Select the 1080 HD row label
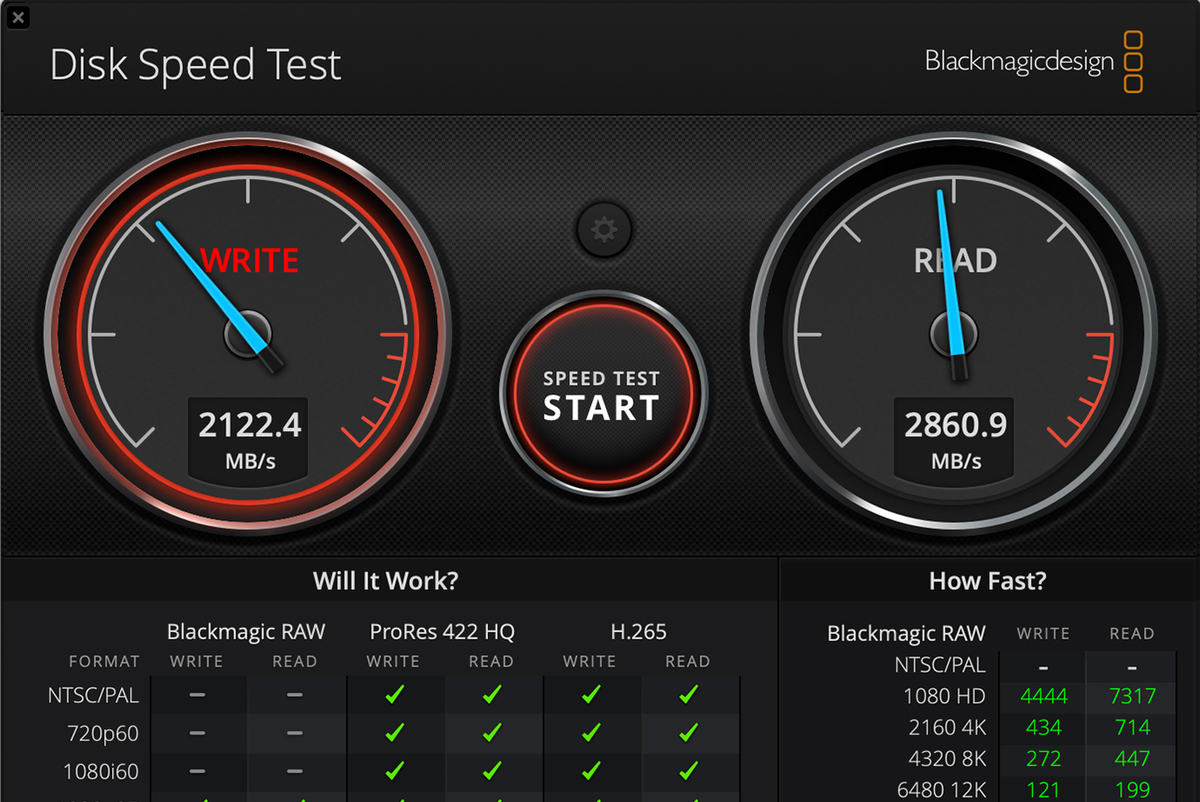This screenshot has width=1200, height=802. tap(944, 696)
